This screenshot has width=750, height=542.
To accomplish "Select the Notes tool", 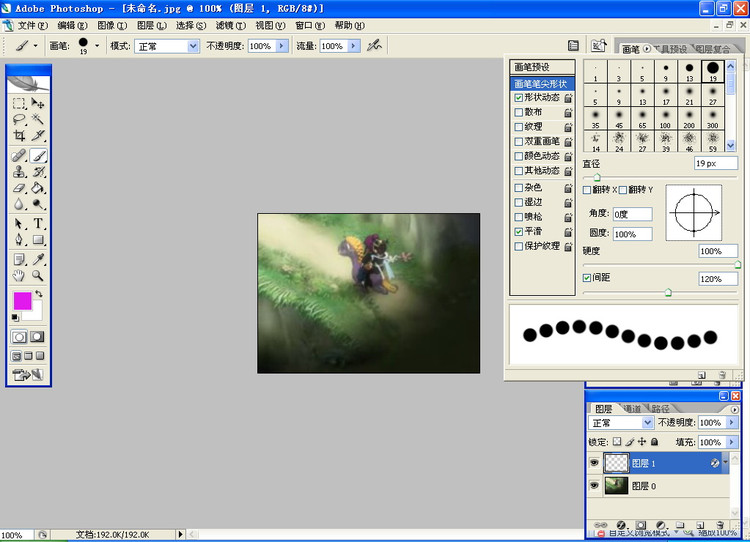I will 19,260.
